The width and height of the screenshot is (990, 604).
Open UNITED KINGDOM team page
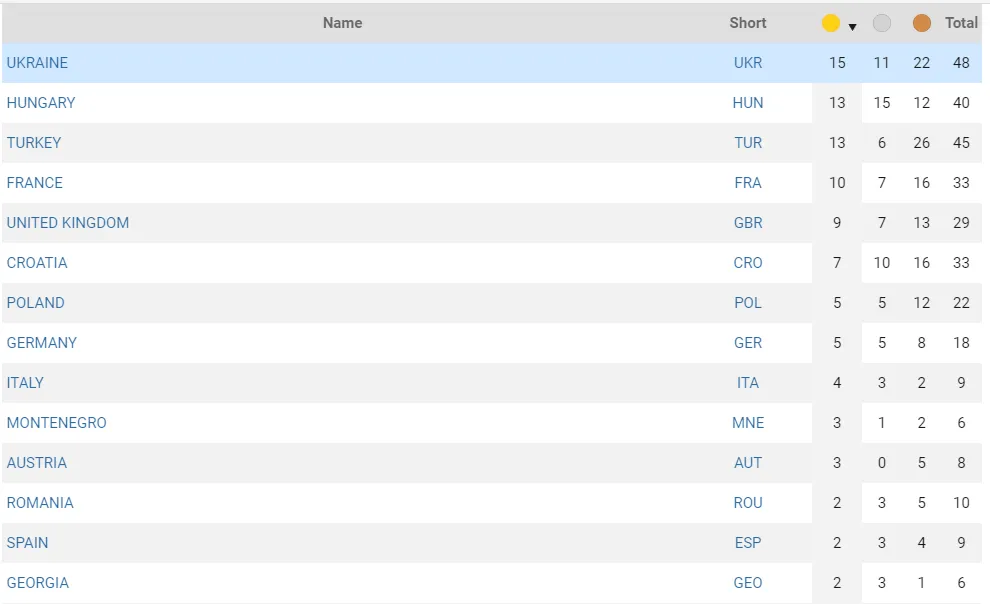click(68, 223)
